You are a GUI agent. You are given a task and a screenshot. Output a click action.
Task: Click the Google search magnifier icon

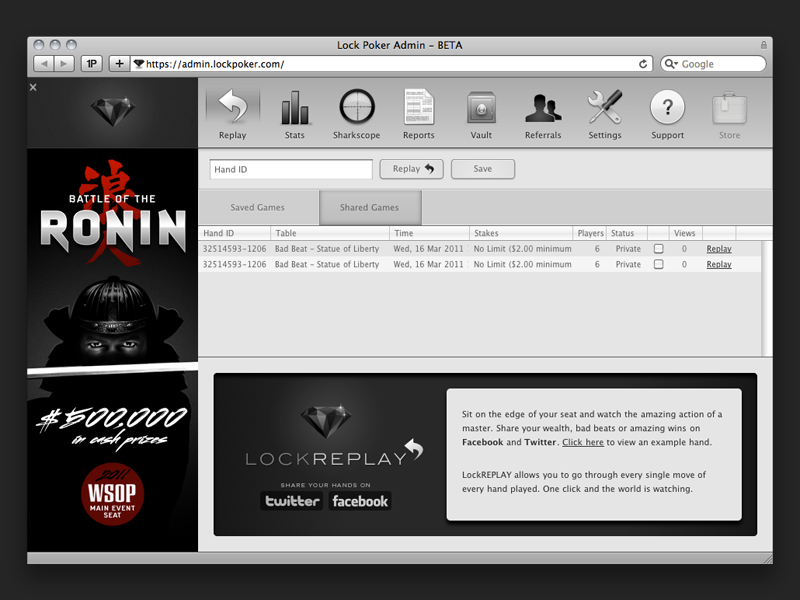click(x=670, y=64)
